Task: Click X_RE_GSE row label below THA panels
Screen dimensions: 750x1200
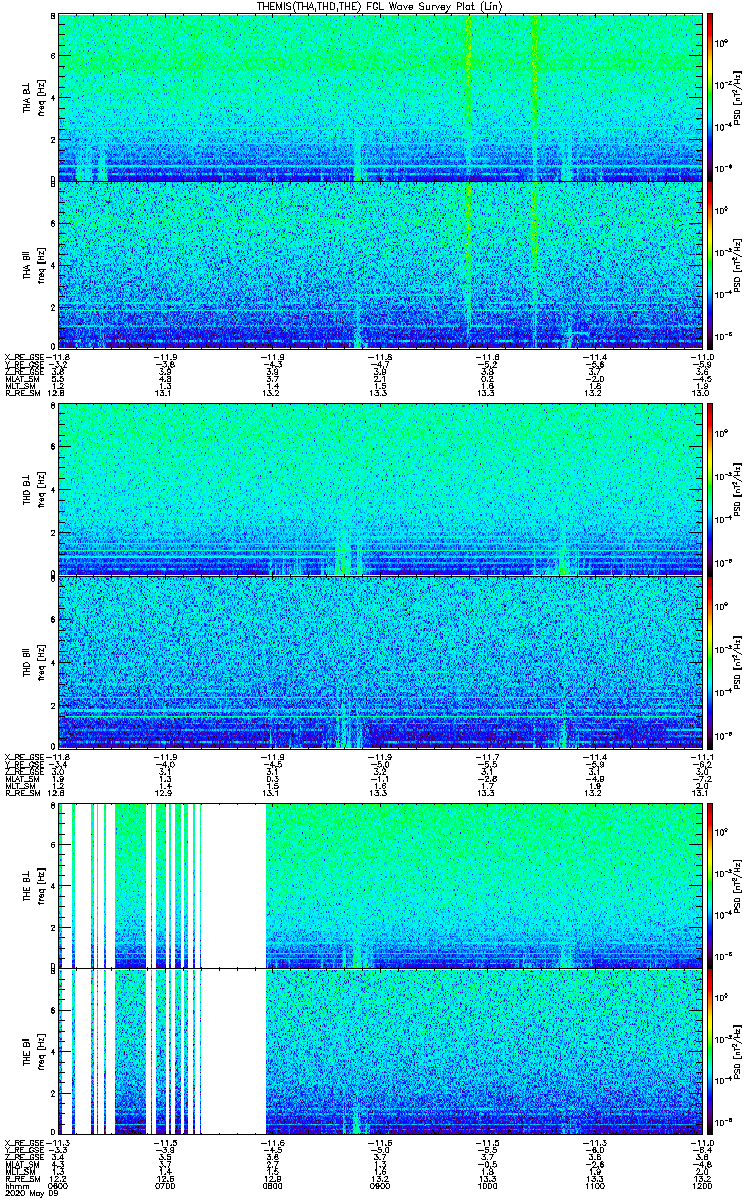Action: tap(25, 357)
